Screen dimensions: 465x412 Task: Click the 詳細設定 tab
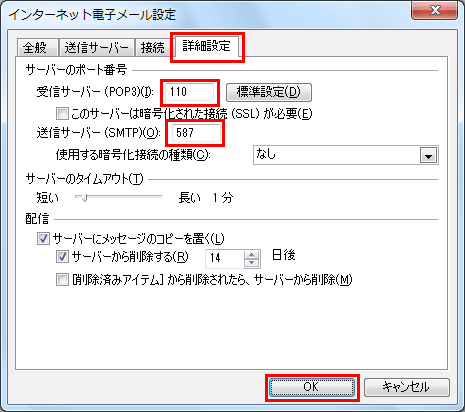(x=206, y=46)
